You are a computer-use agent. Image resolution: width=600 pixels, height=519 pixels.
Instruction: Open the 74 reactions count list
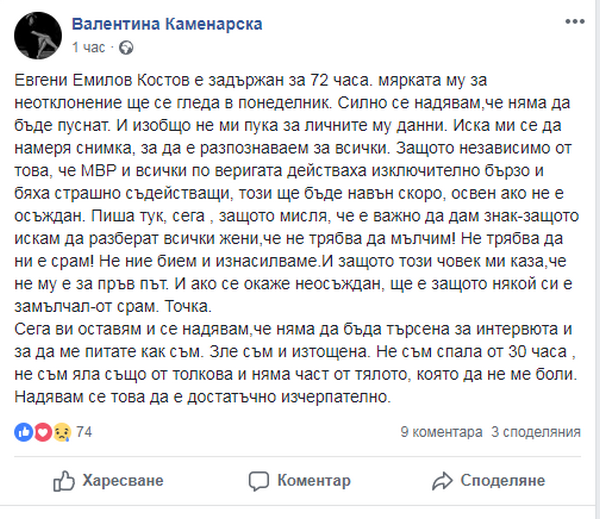pos(84,432)
